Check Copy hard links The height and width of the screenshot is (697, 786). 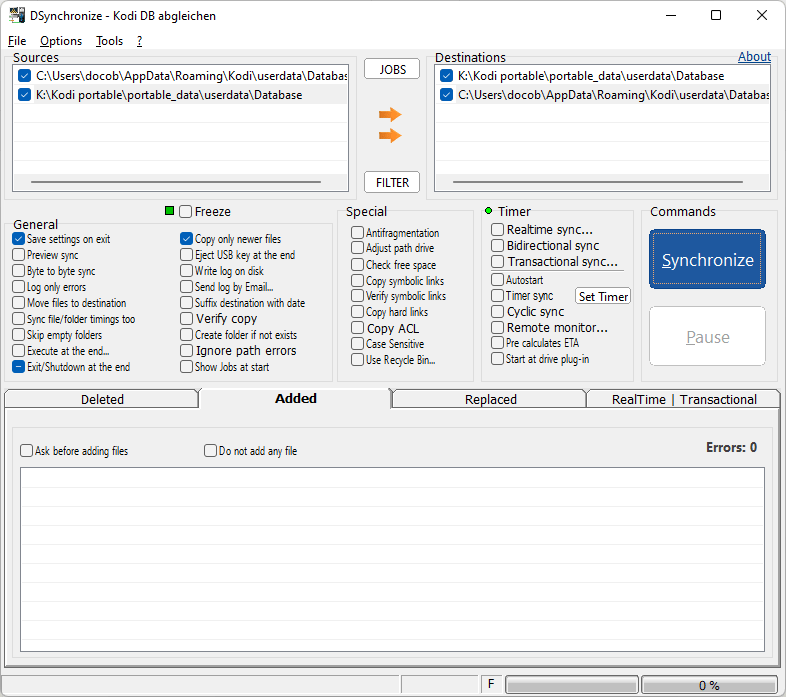click(x=357, y=312)
